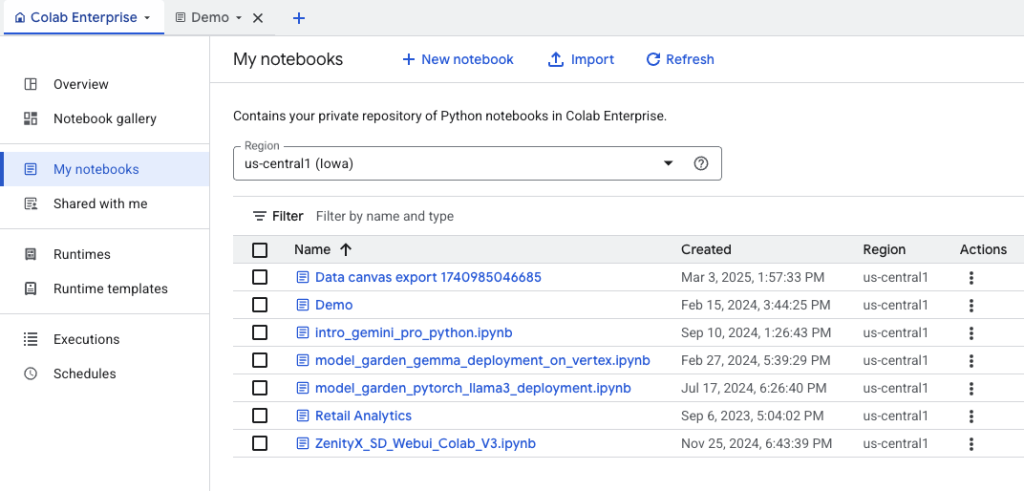1024x491 pixels.
Task: Toggle the select-all checkbox in the table header
Action: 260,249
